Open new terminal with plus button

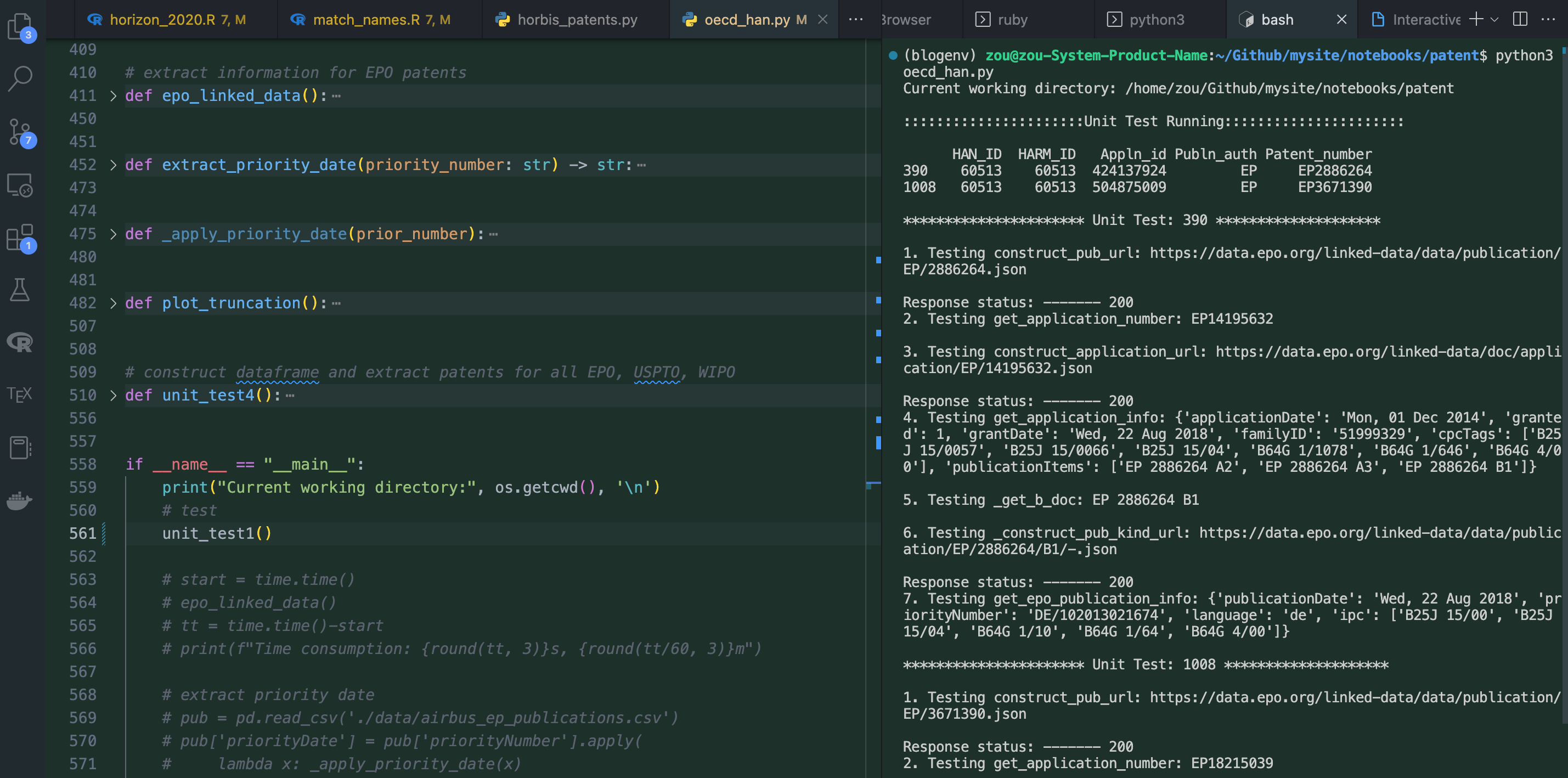click(1475, 20)
